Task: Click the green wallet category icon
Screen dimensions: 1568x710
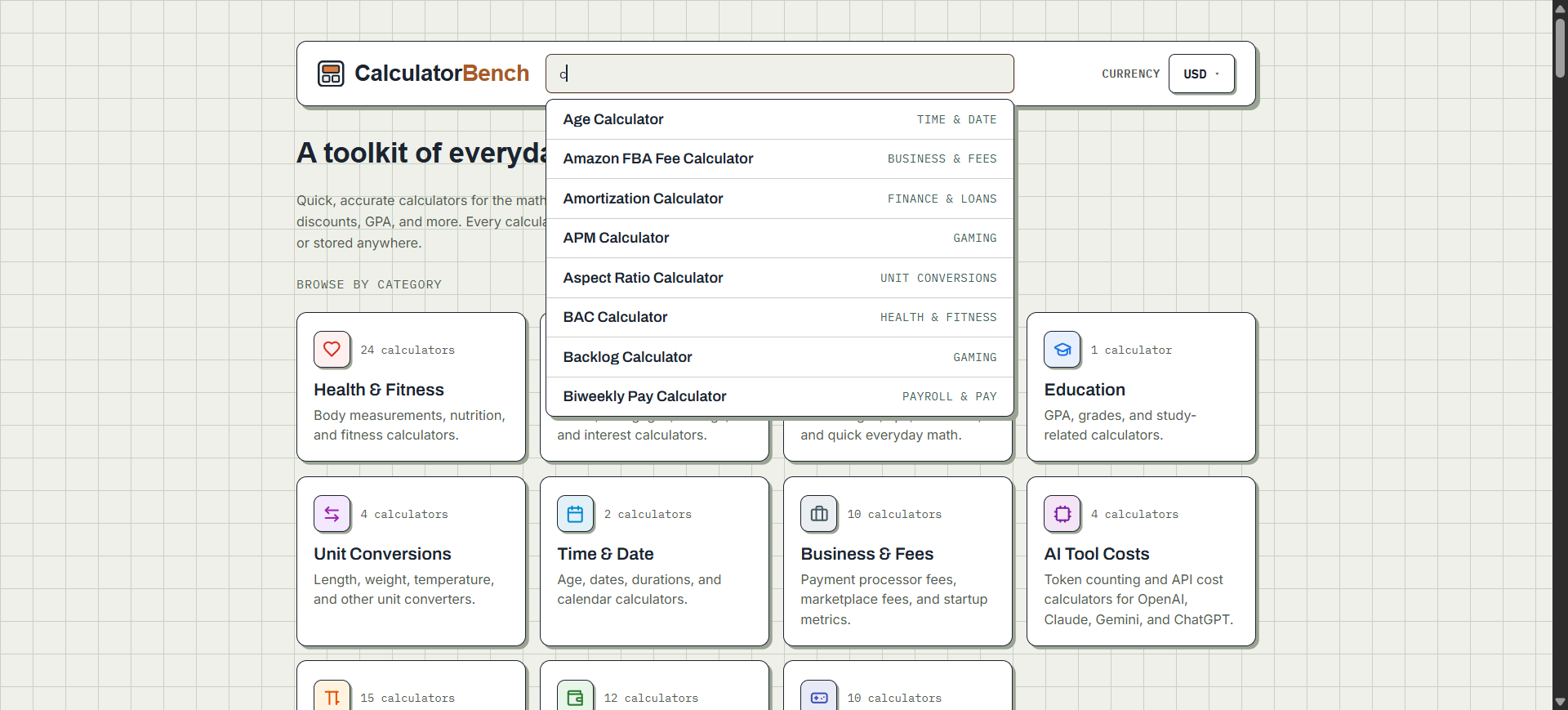Action: 575,697
